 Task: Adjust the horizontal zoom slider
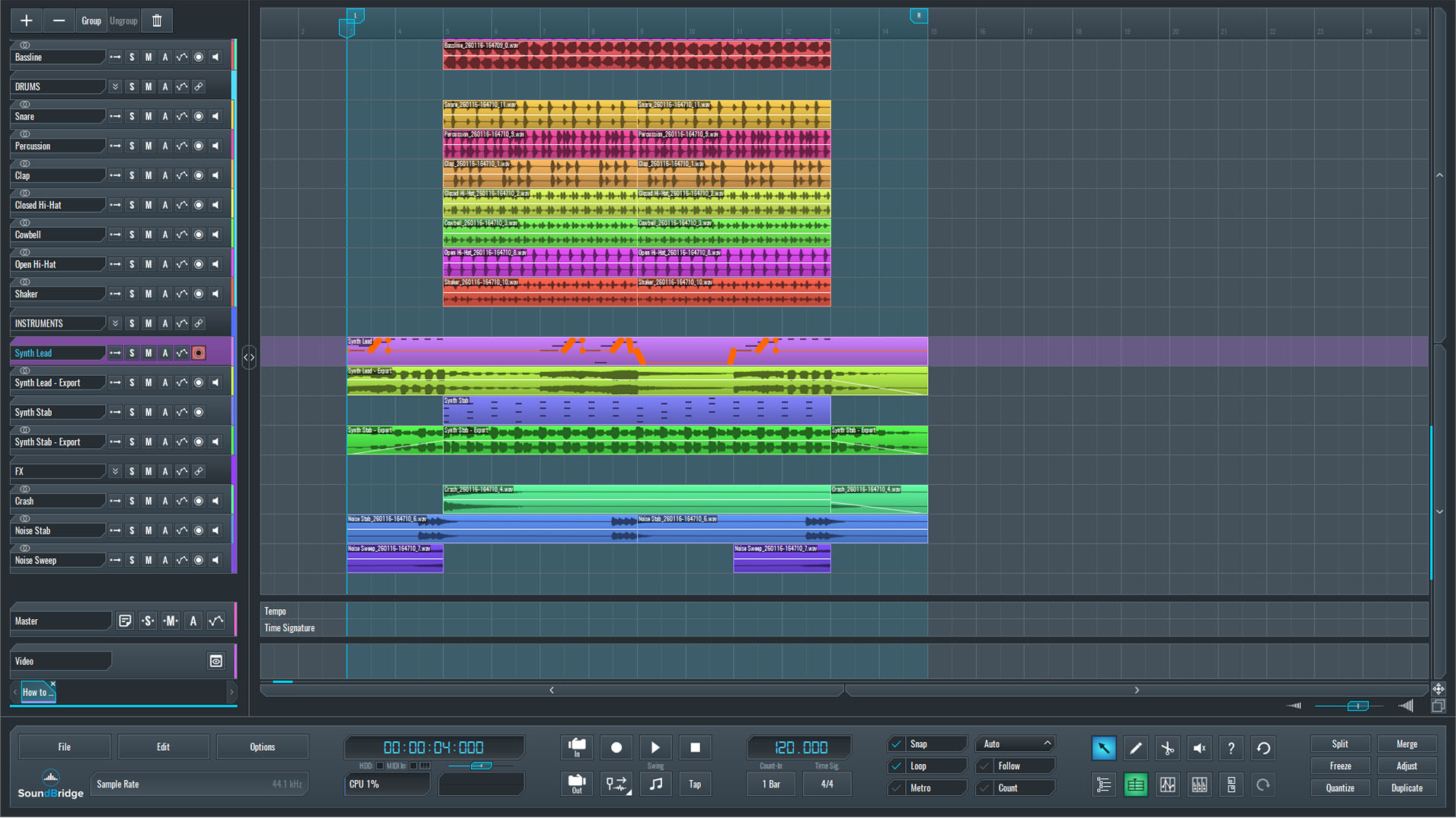(x=1356, y=706)
